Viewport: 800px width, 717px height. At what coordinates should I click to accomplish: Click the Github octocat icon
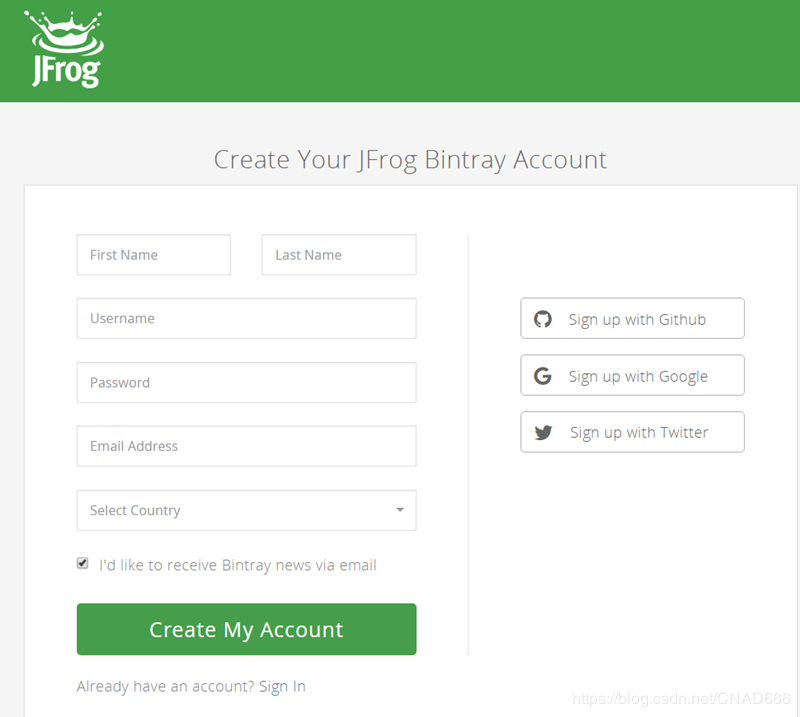[543, 319]
